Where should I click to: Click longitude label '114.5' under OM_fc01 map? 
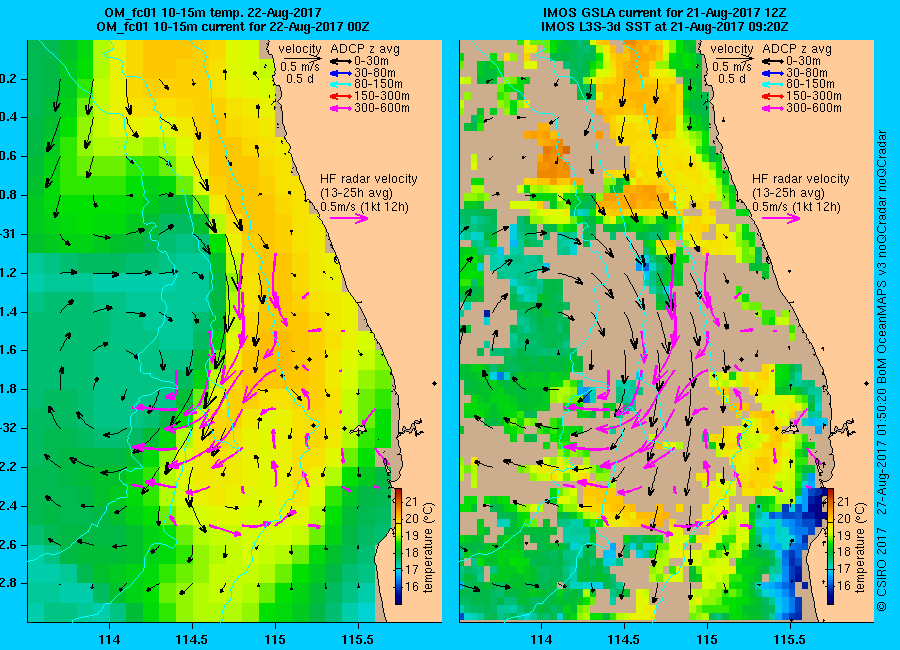[x=192, y=639]
